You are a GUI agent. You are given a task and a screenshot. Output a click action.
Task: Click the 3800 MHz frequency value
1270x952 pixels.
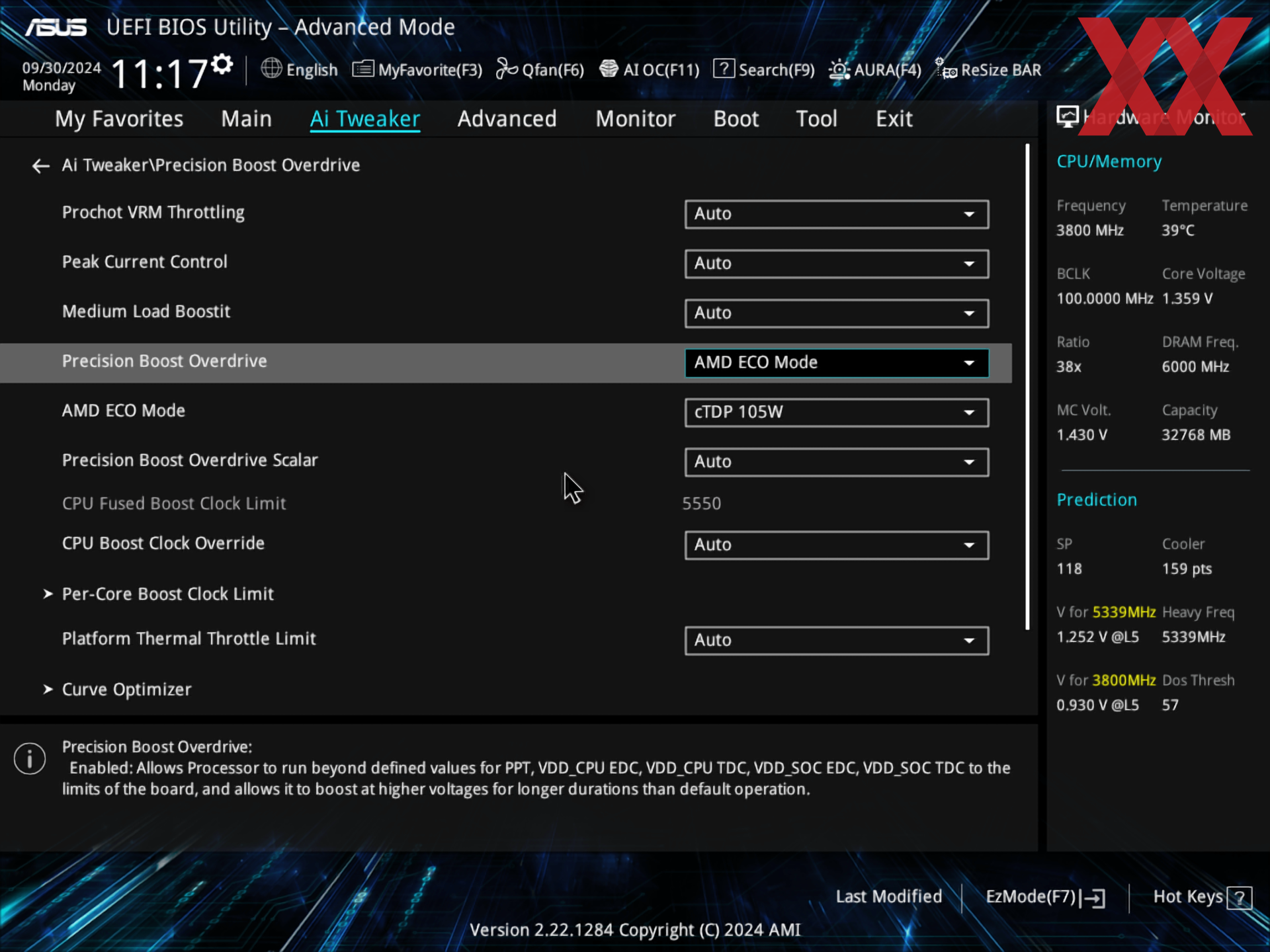point(1090,231)
